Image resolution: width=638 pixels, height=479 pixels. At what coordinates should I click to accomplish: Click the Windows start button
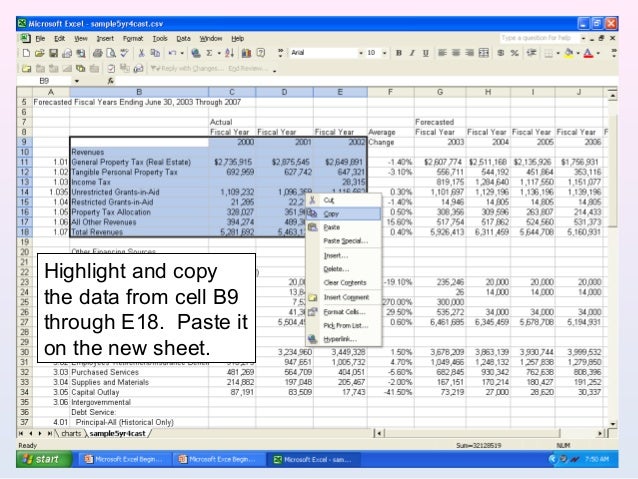click(44, 459)
